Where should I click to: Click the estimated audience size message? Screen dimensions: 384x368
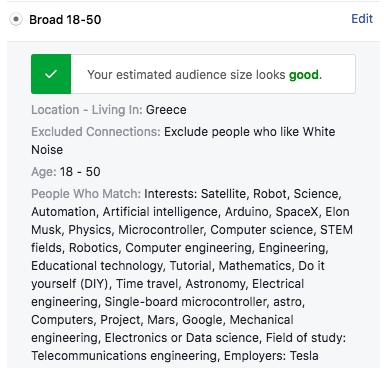pos(204,75)
